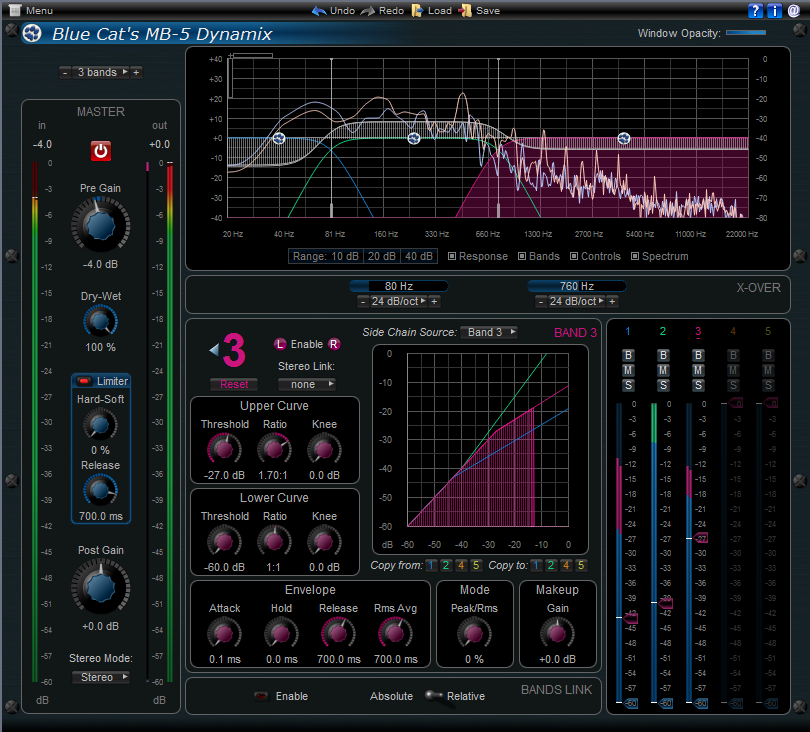
Task: Click the Window Opacity slider
Action: tap(746, 33)
